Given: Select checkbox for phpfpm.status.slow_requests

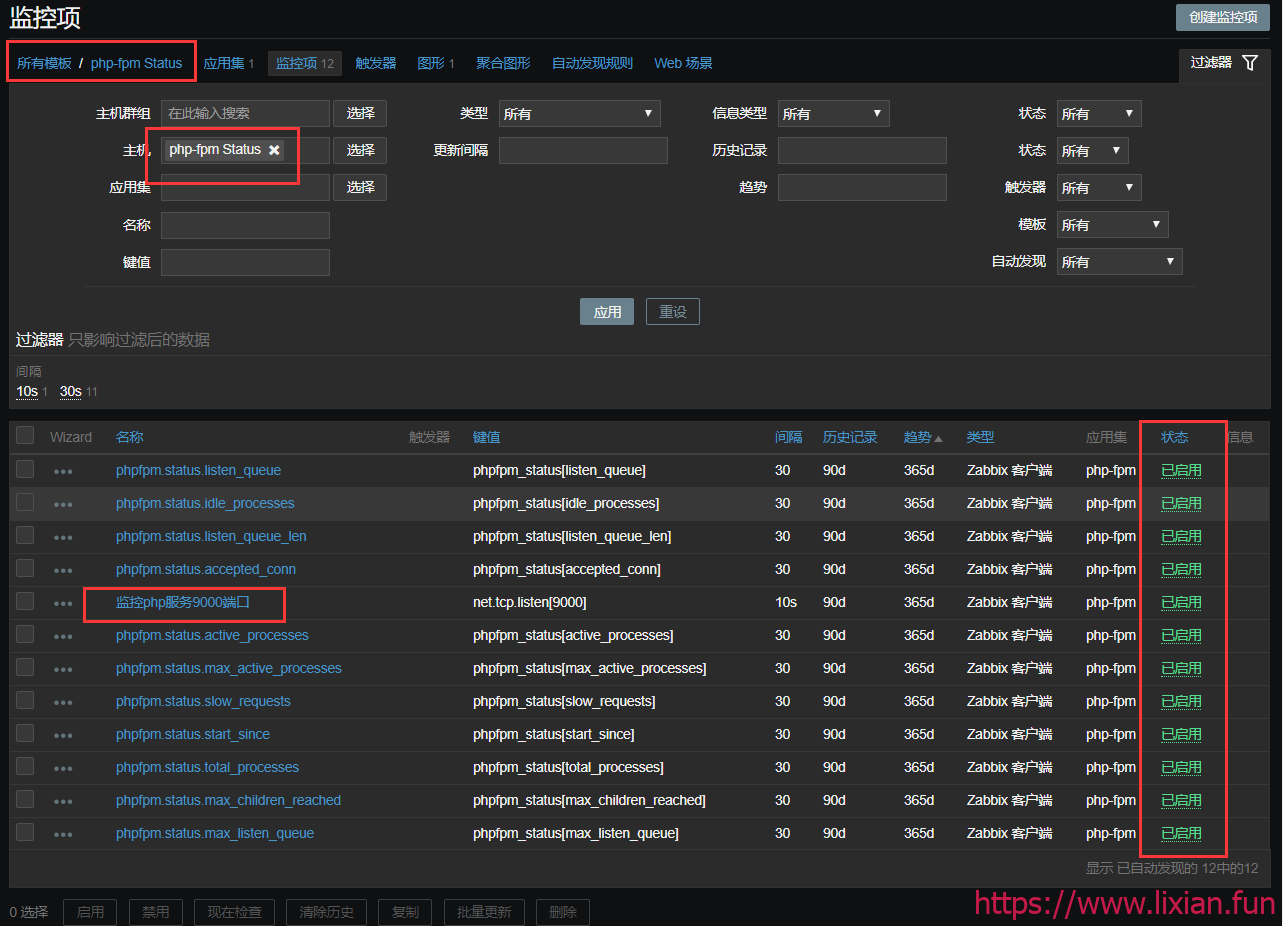Looking at the screenshot, I should point(25,700).
